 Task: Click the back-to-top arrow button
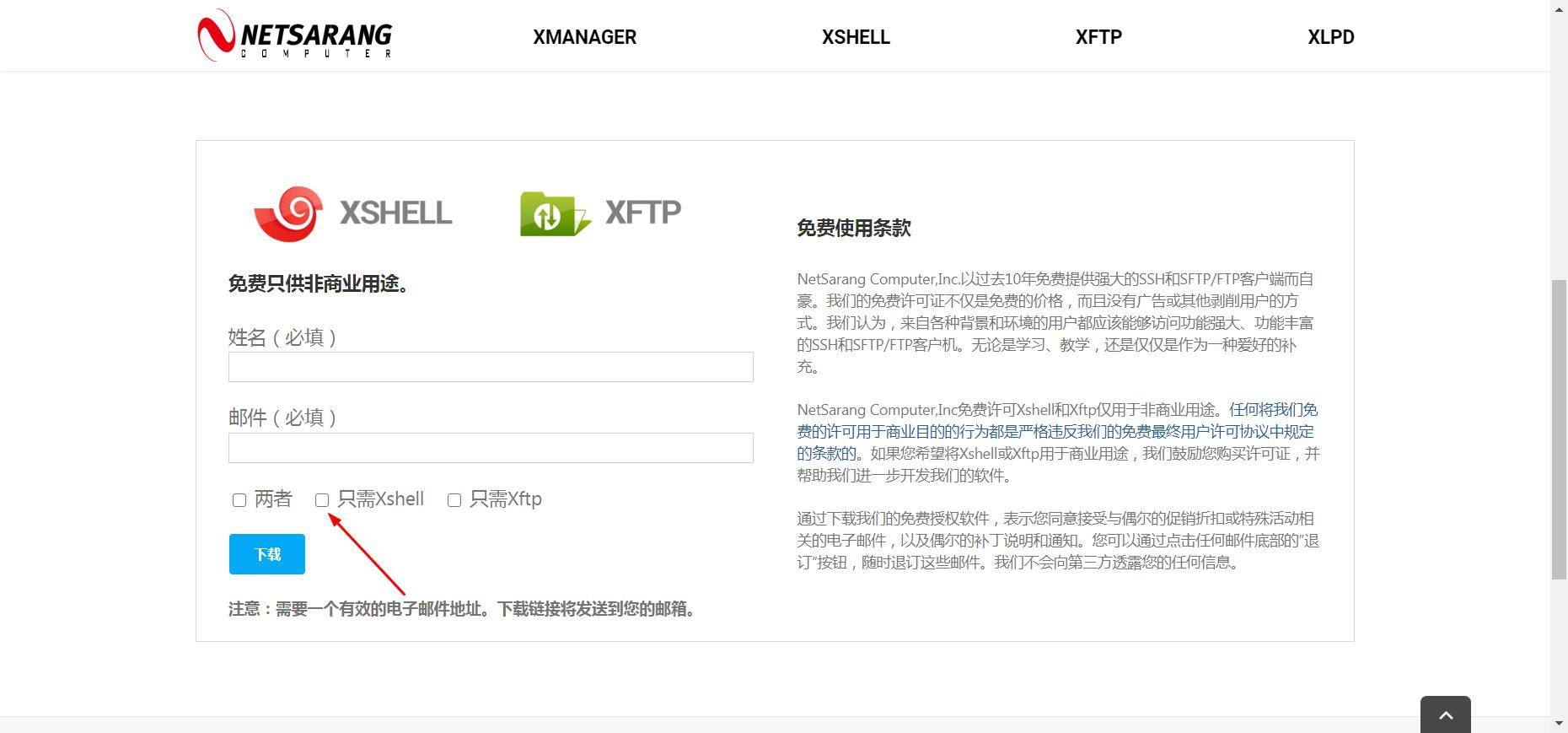click(1445, 714)
